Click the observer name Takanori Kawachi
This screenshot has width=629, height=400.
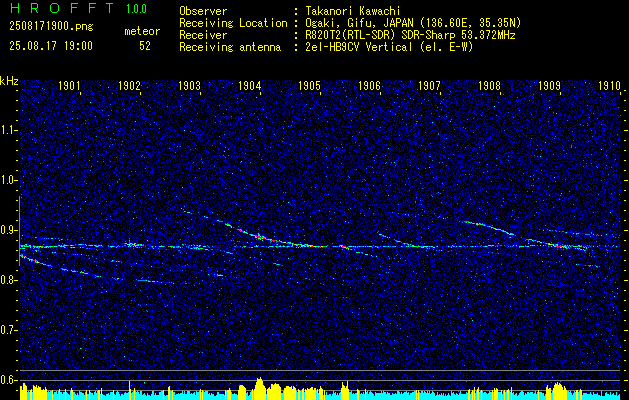[353, 11]
